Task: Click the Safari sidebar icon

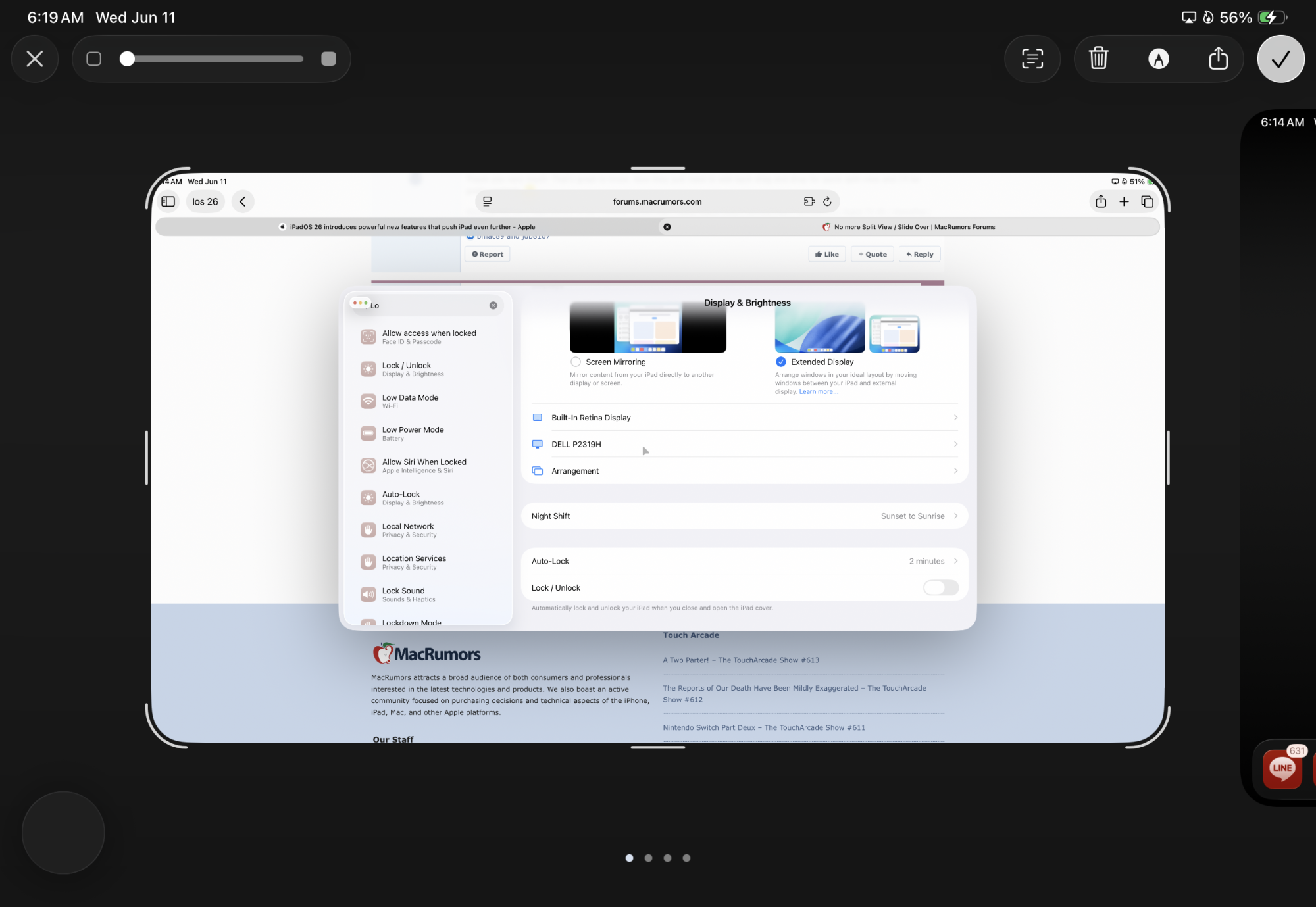Action: [168, 202]
